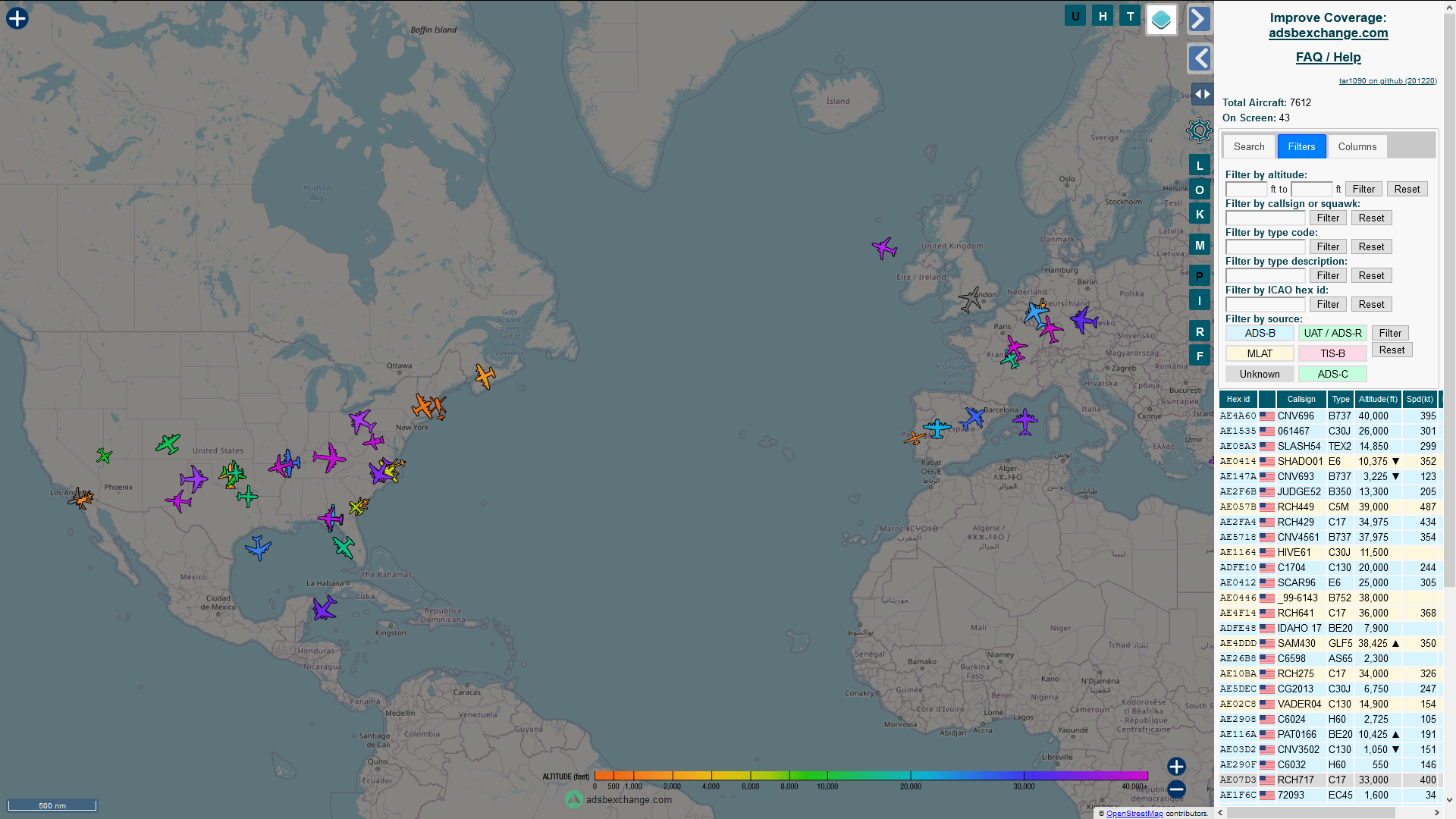Image resolution: width=1456 pixels, height=819 pixels.
Task: Toggle the T map button
Action: 1130,16
